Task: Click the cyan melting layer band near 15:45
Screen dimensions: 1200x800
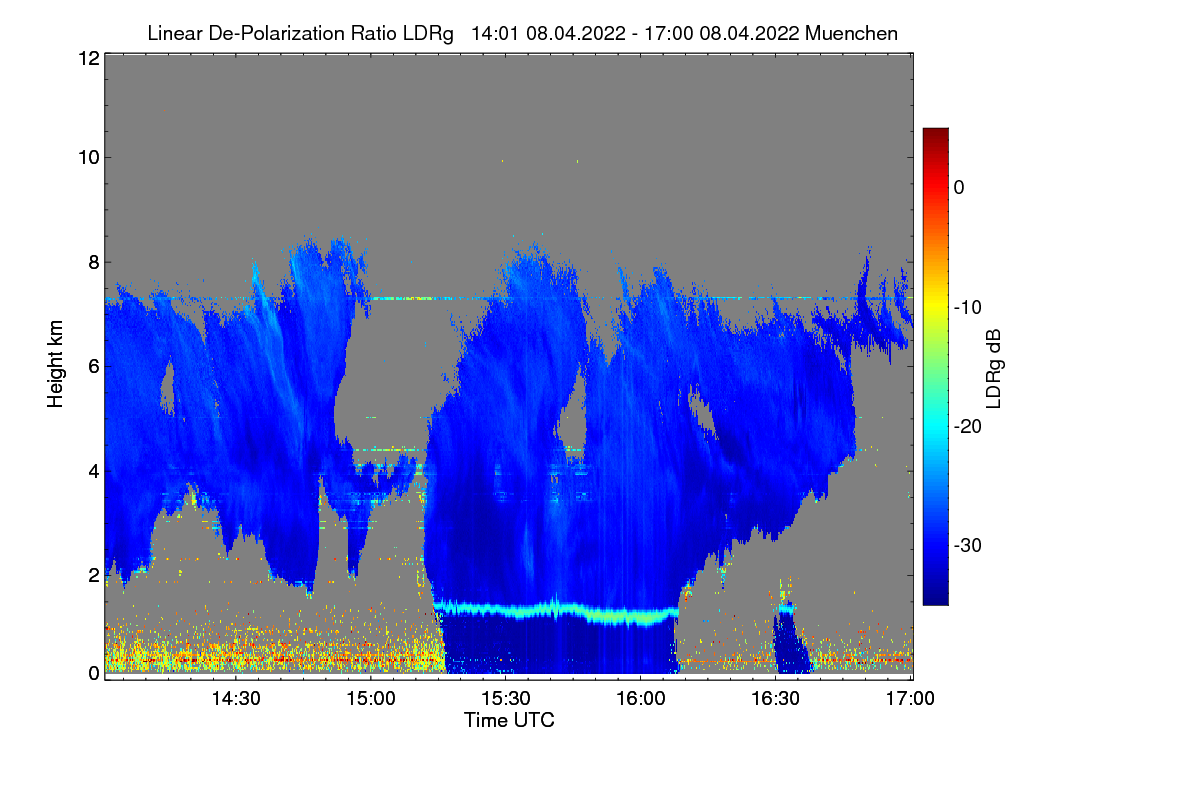Action: 556,609
